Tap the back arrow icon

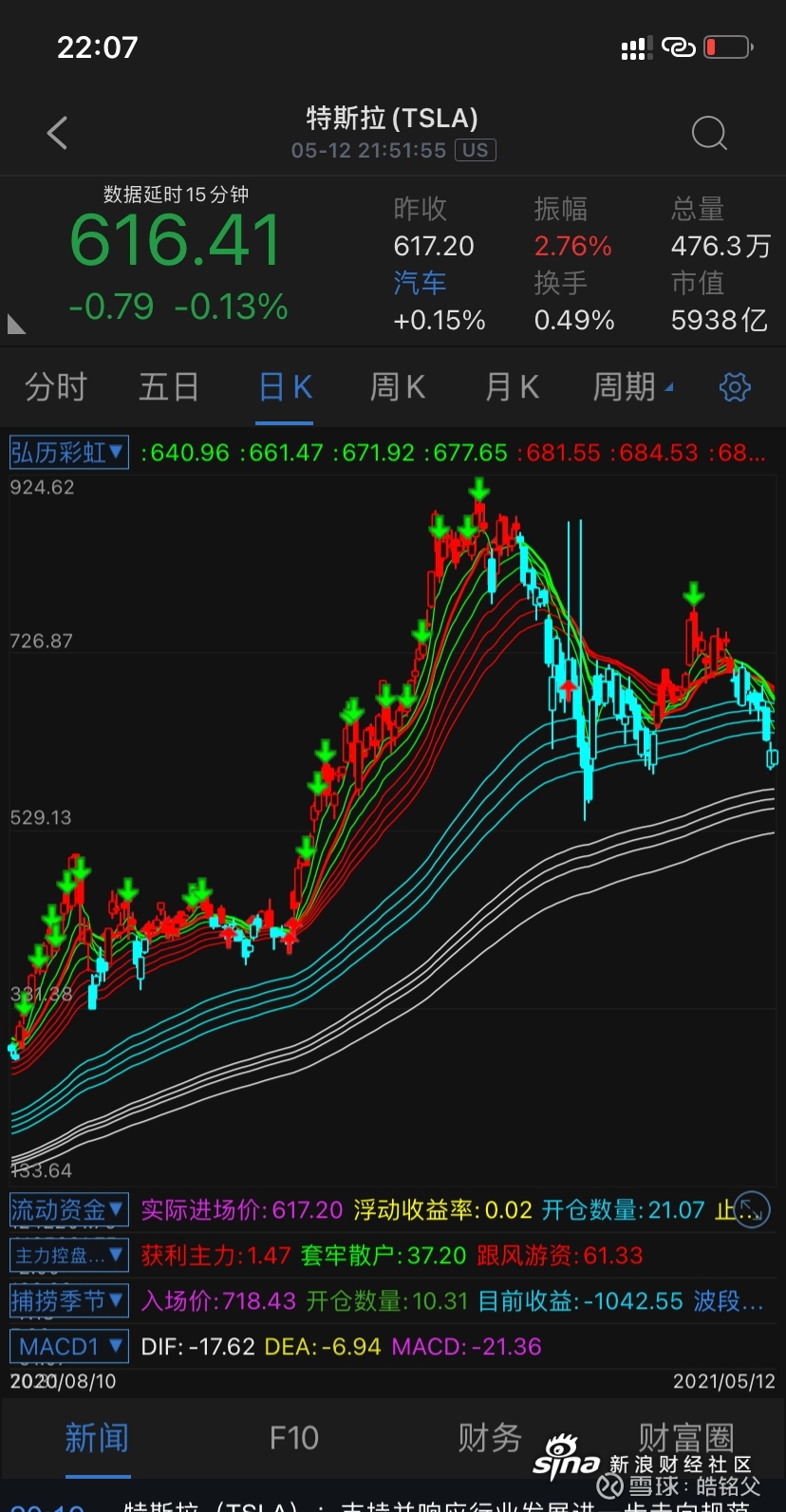[58, 133]
